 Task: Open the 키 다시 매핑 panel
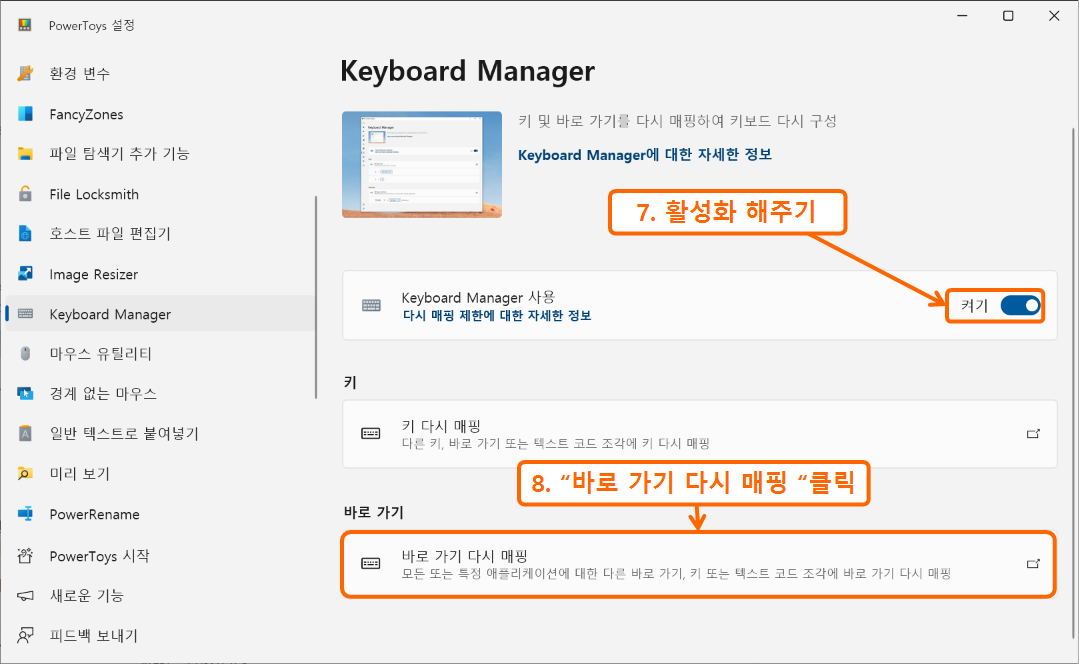[x=698, y=433]
